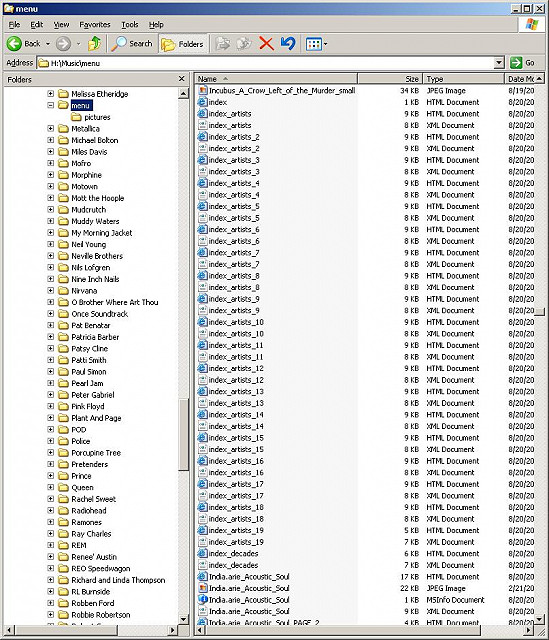Open the Back history dropdown arrow
The width and height of the screenshot is (549, 640).
pyautogui.click(x=48, y=44)
